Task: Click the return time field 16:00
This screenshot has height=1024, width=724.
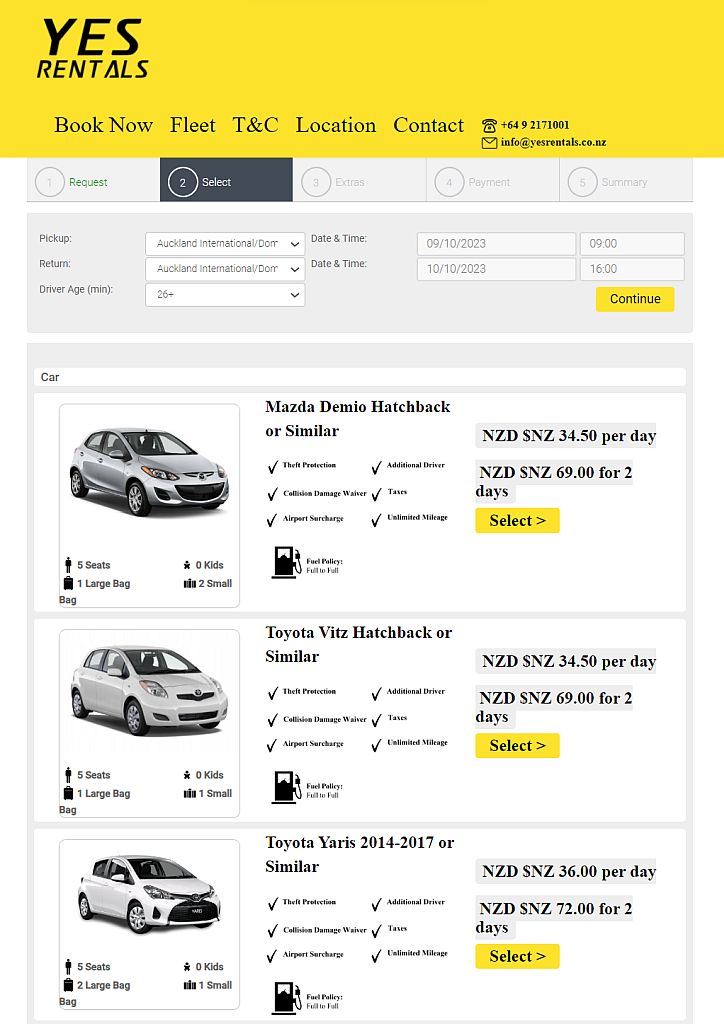Action: click(x=632, y=269)
